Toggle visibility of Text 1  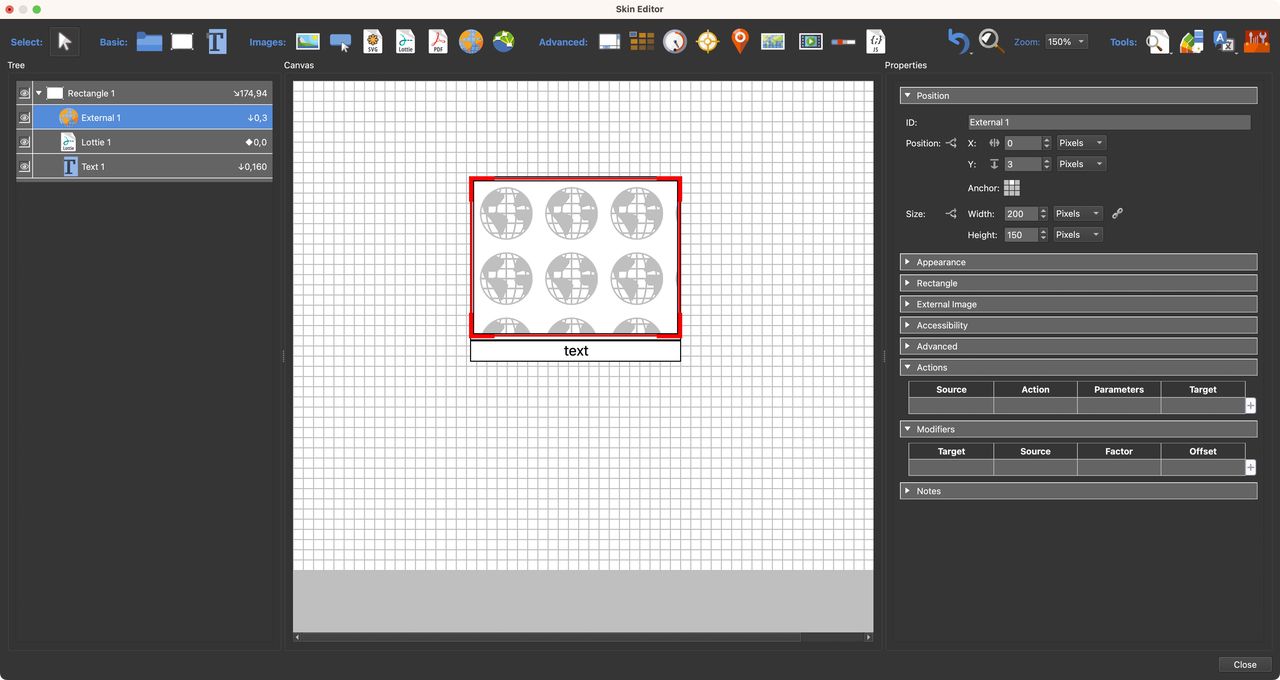tap(24, 166)
